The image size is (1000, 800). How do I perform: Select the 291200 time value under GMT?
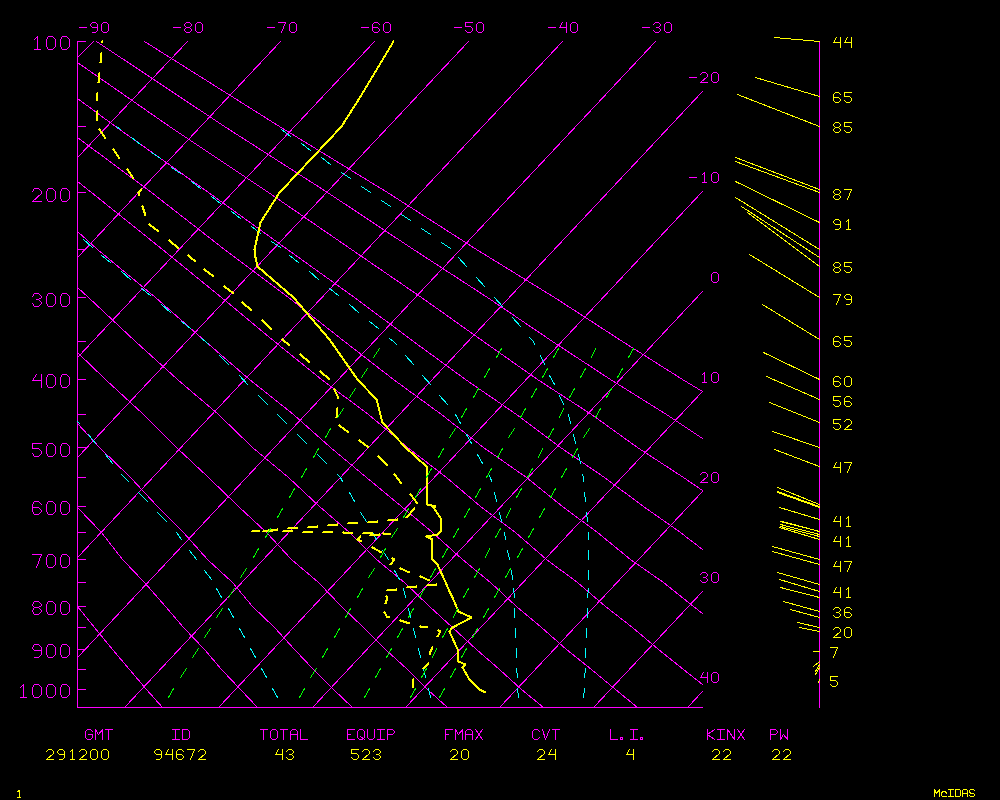(x=78, y=755)
